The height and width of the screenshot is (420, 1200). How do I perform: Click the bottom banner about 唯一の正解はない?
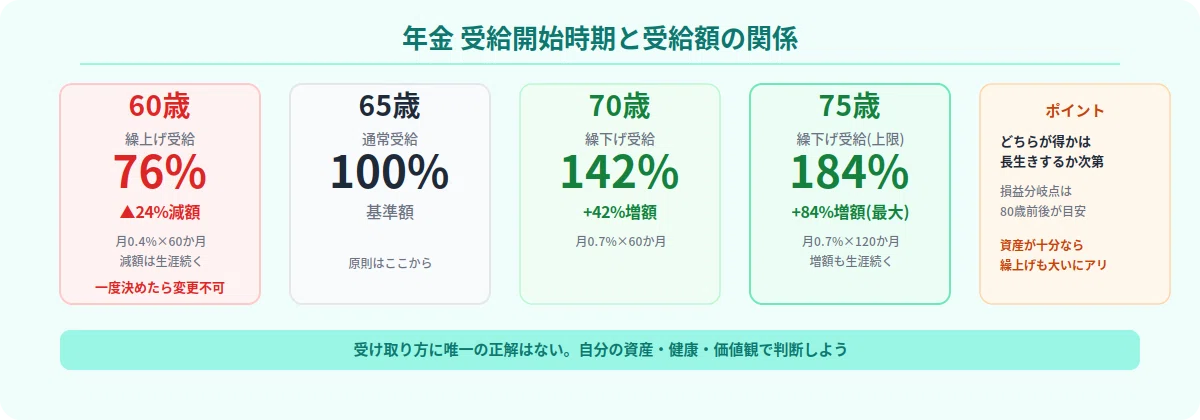600,350
